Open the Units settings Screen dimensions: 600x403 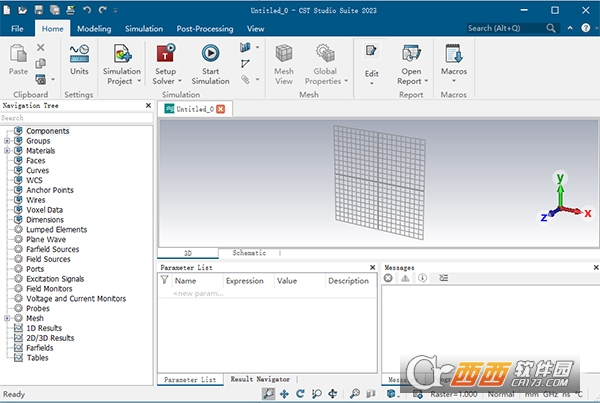point(79,59)
